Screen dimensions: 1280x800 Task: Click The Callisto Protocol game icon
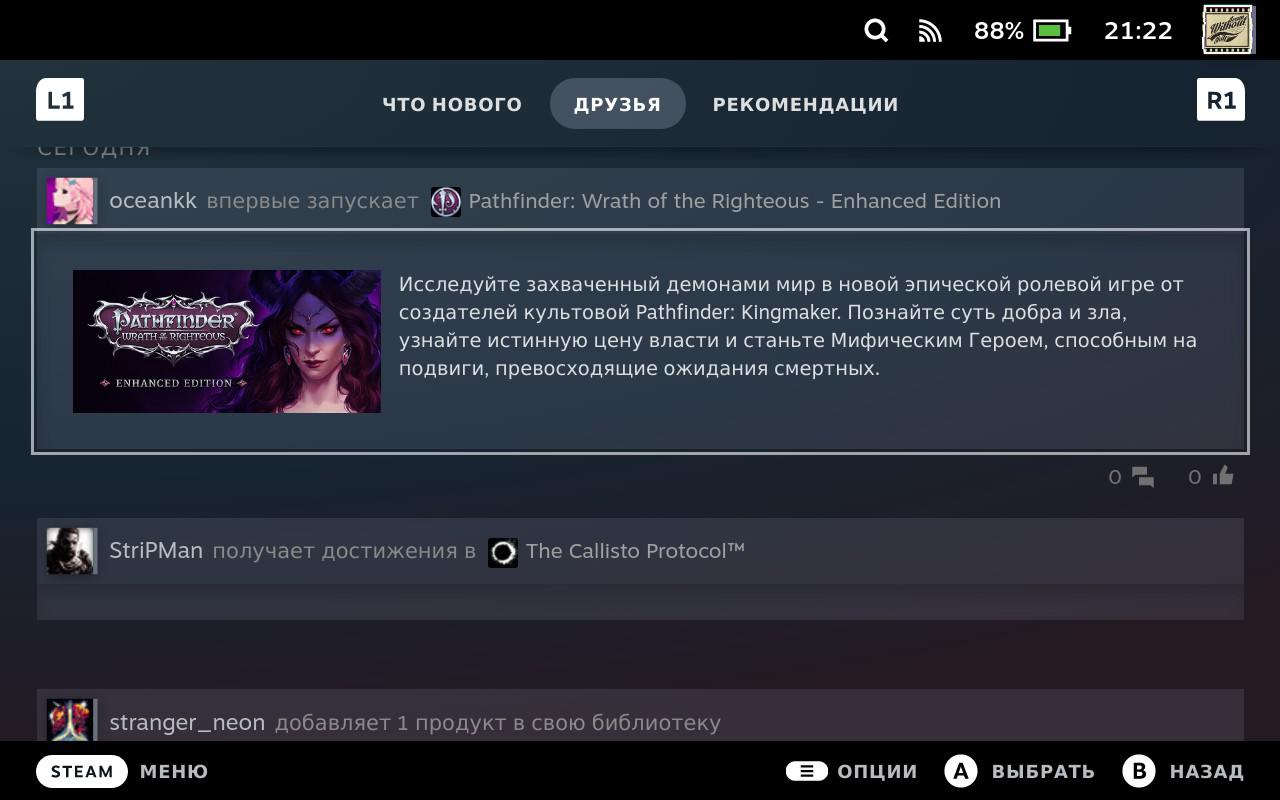point(503,552)
